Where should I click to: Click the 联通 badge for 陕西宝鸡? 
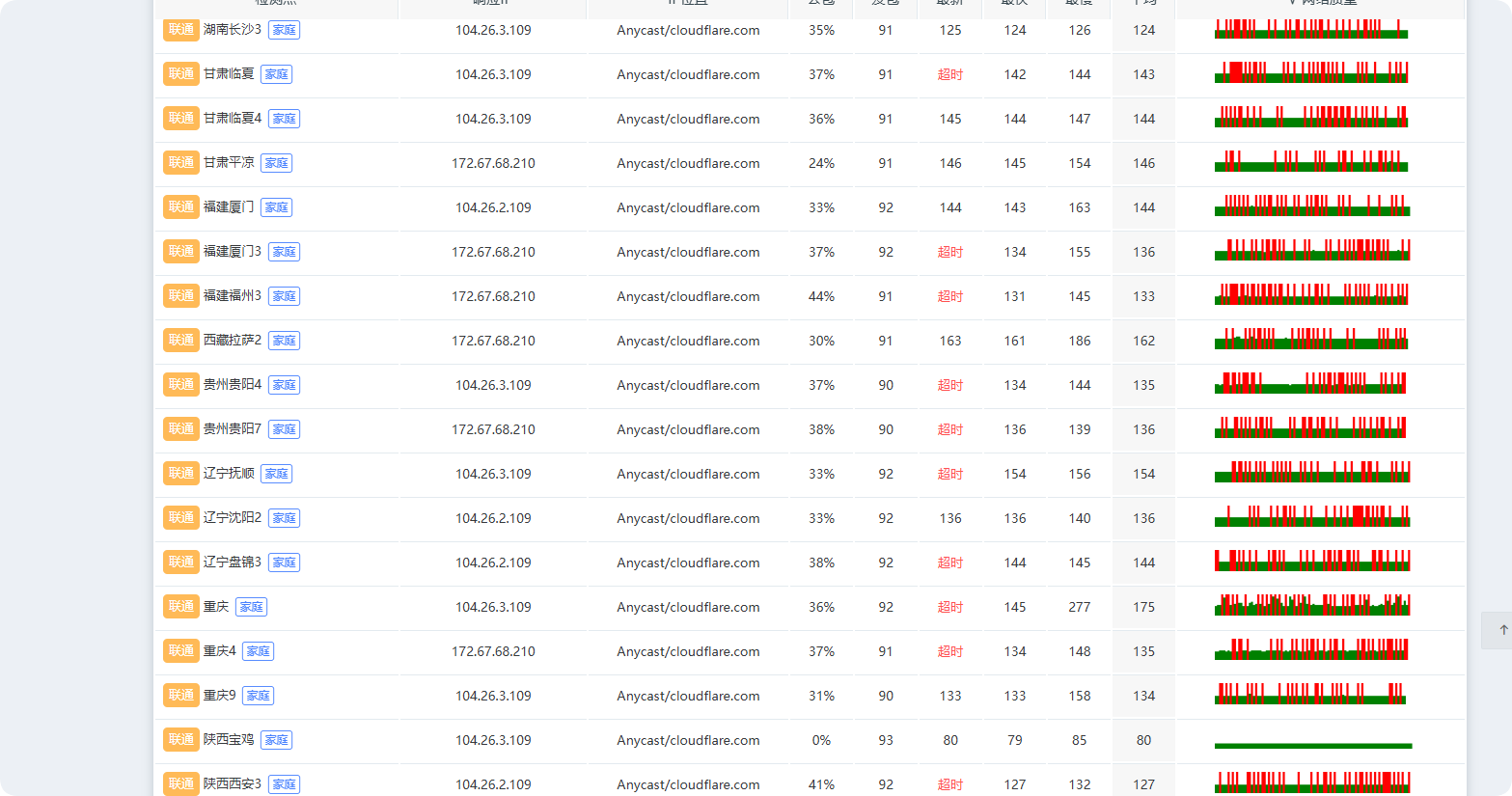181,740
